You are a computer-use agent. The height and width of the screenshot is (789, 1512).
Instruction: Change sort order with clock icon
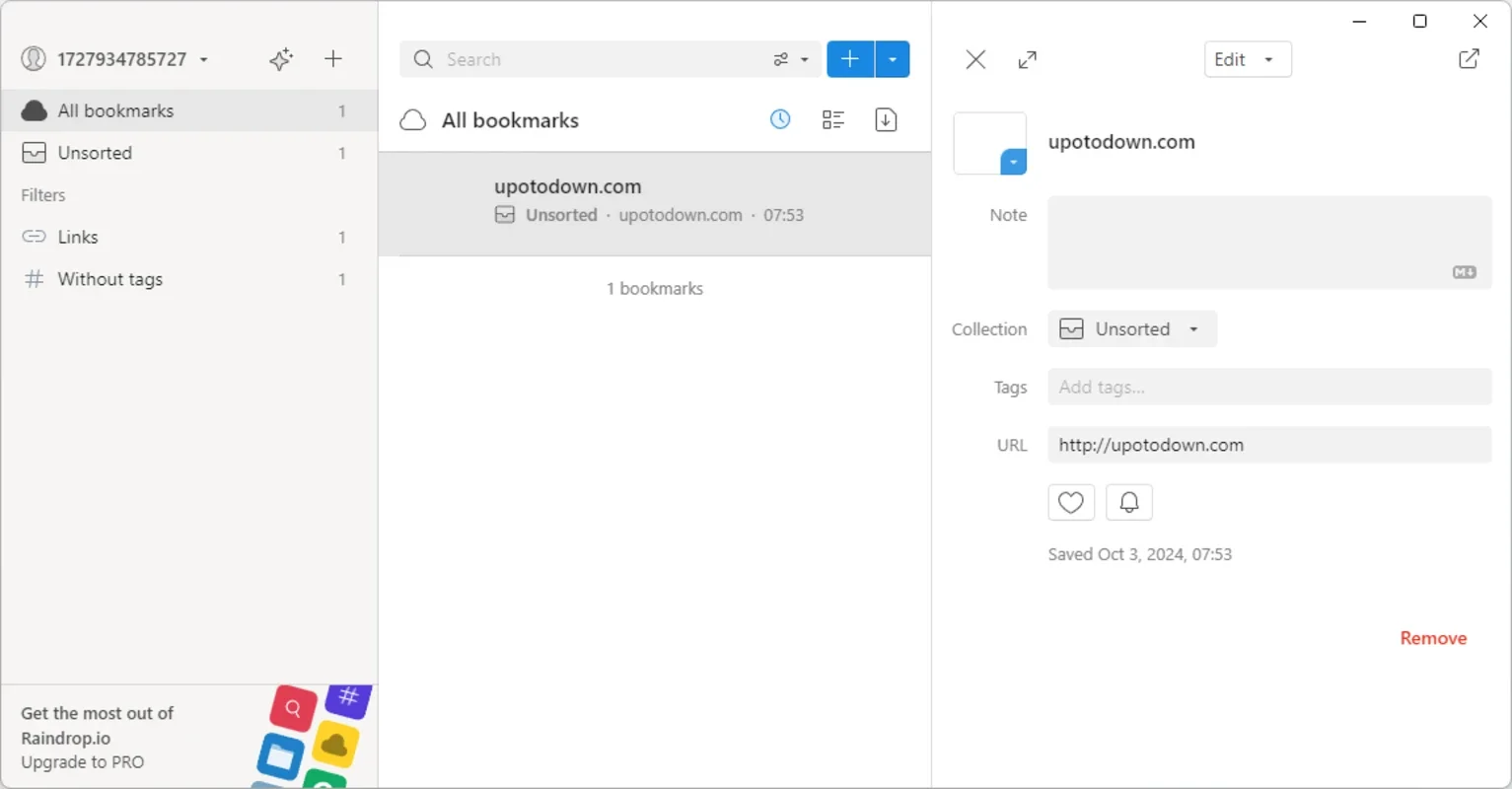pos(780,119)
